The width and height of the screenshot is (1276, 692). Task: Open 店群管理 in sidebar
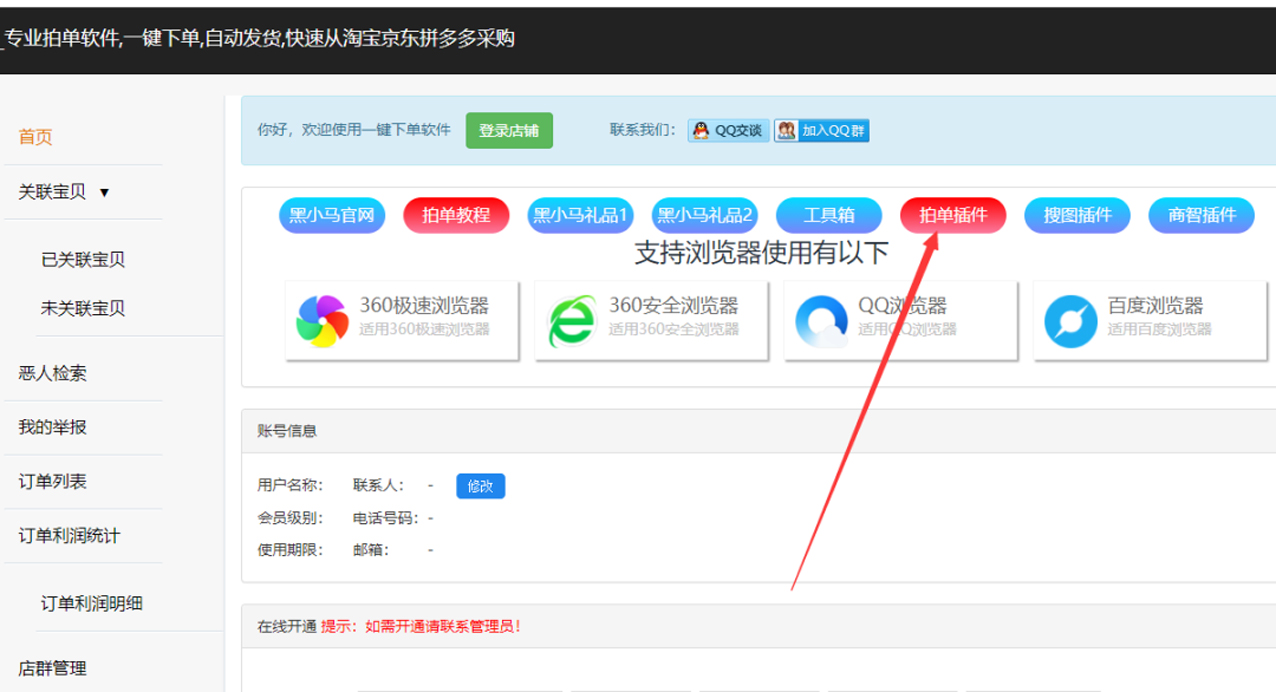[x=53, y=668]
